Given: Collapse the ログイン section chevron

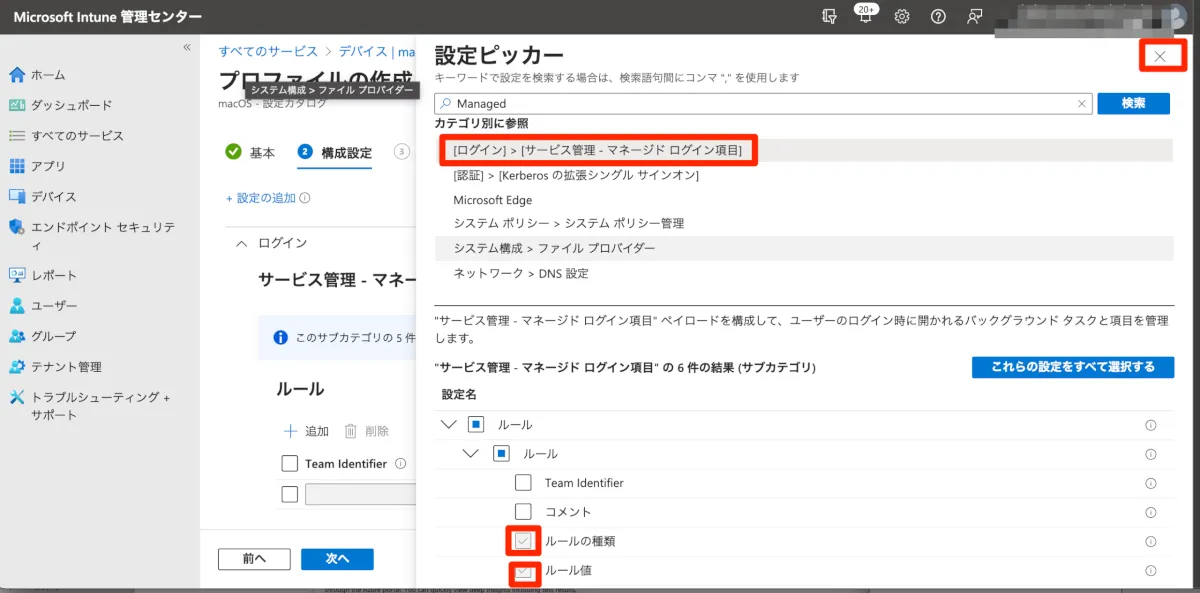Looking at the screenshot, I should pos(241,243).
